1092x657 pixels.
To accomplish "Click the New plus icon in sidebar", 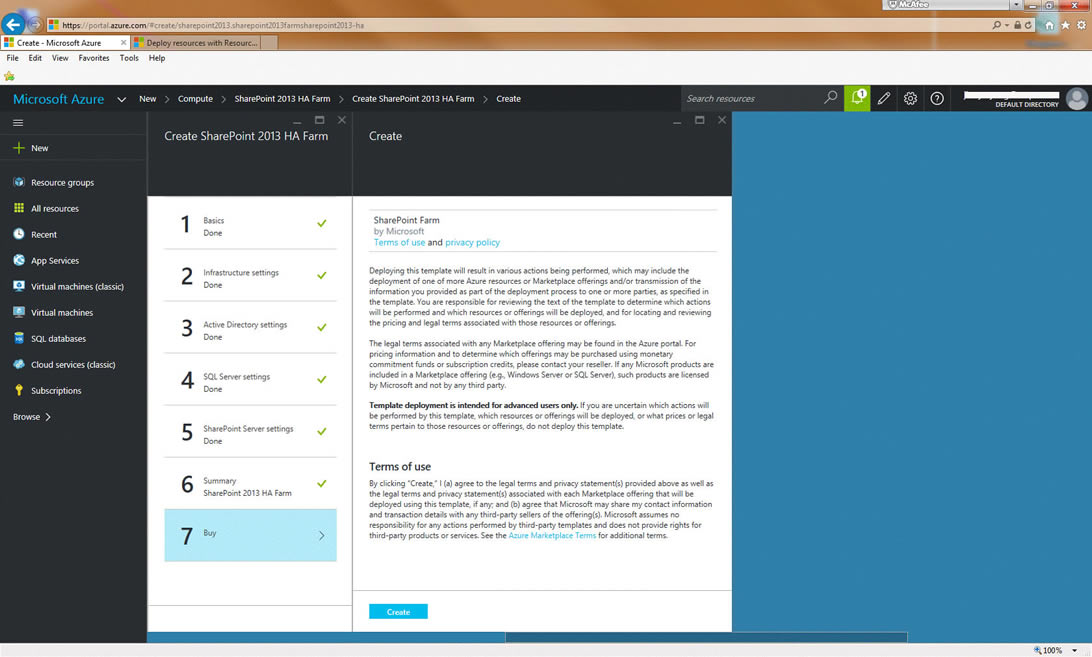I will pos(19,148).
